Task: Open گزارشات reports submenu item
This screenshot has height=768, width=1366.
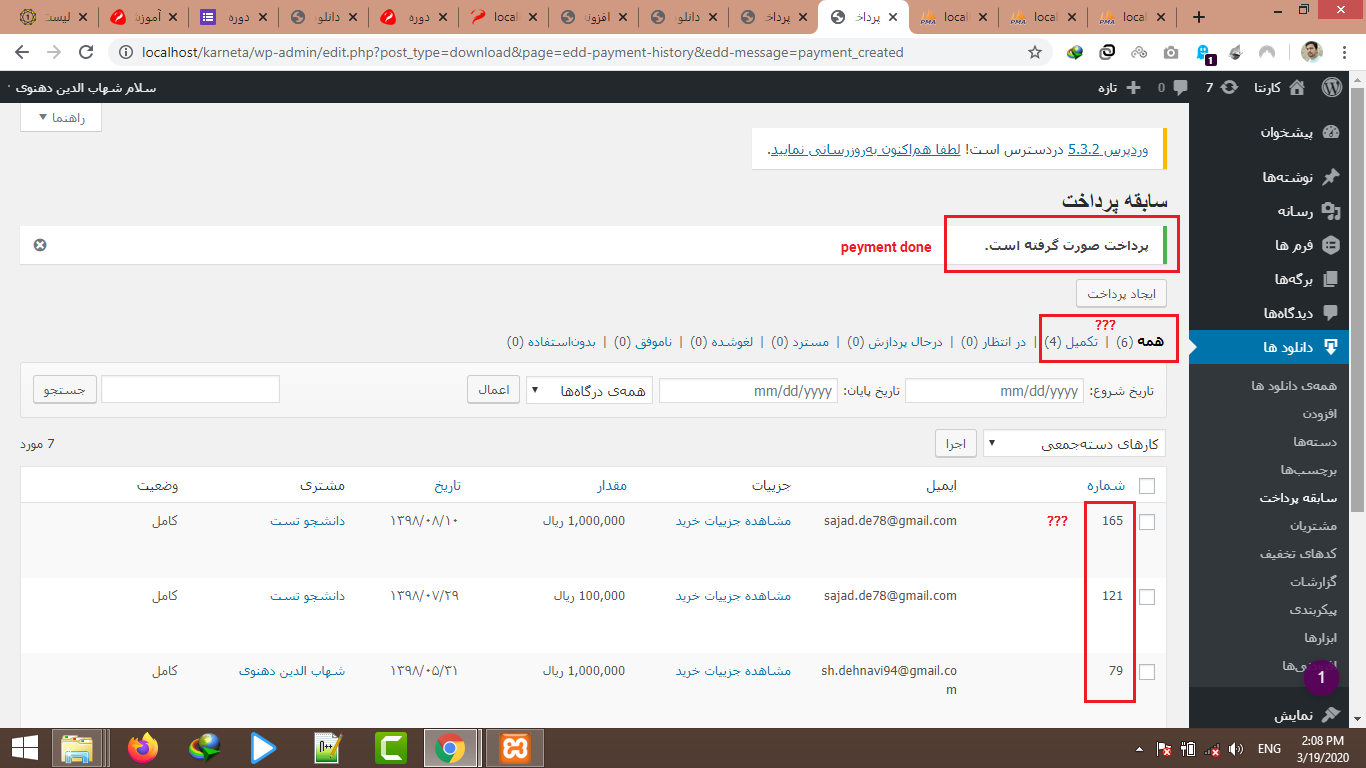Action: click(x=1313, y=581)
